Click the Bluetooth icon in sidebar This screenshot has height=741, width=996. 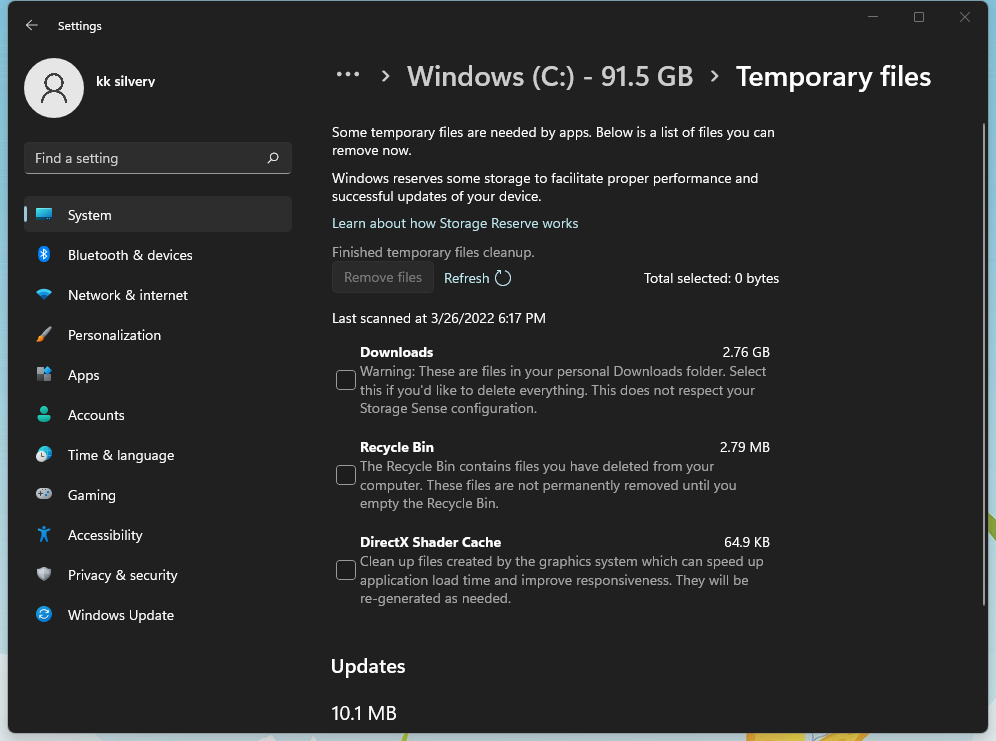(44, 255)
